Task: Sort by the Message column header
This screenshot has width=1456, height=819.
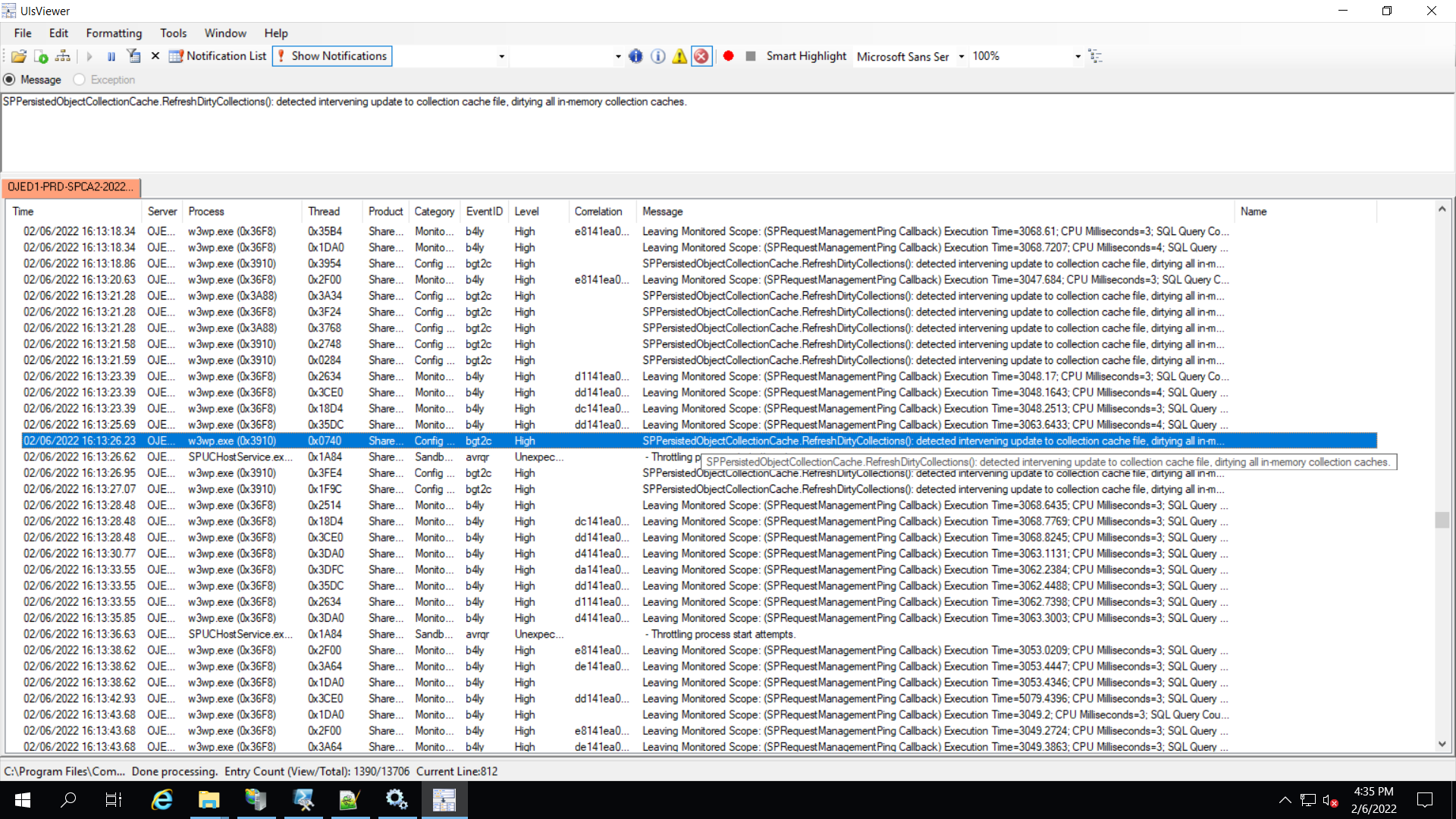Action: click(x=936, y=212)
